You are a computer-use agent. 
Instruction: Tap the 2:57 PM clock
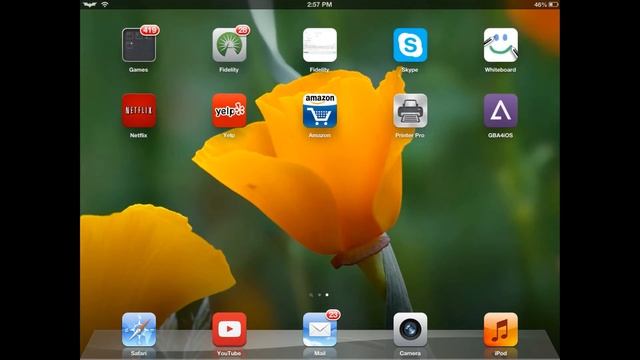pyautogui.click(x=320, y=4)
